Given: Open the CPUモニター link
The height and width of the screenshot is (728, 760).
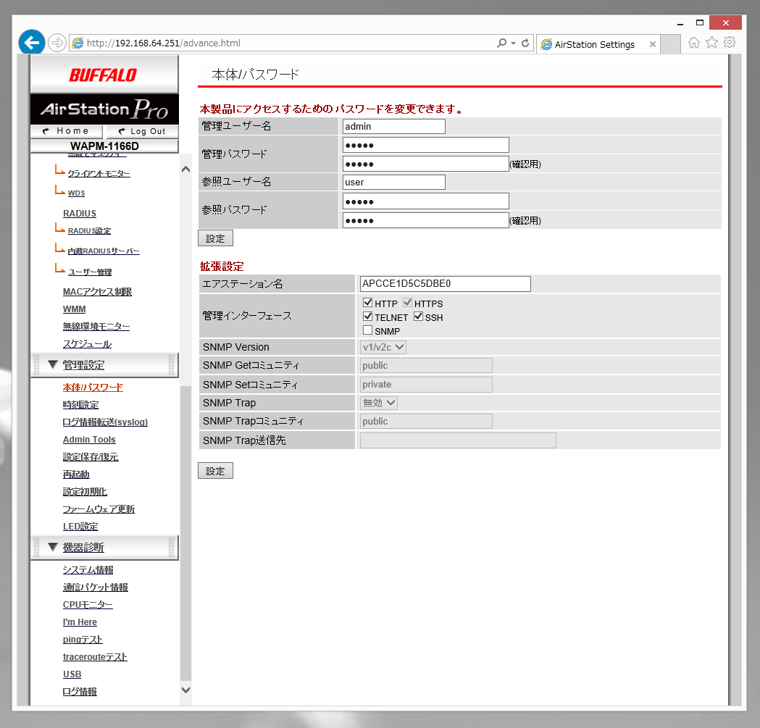Looking at the screenshot, I should pyautogui.click(x=88, y=604).
